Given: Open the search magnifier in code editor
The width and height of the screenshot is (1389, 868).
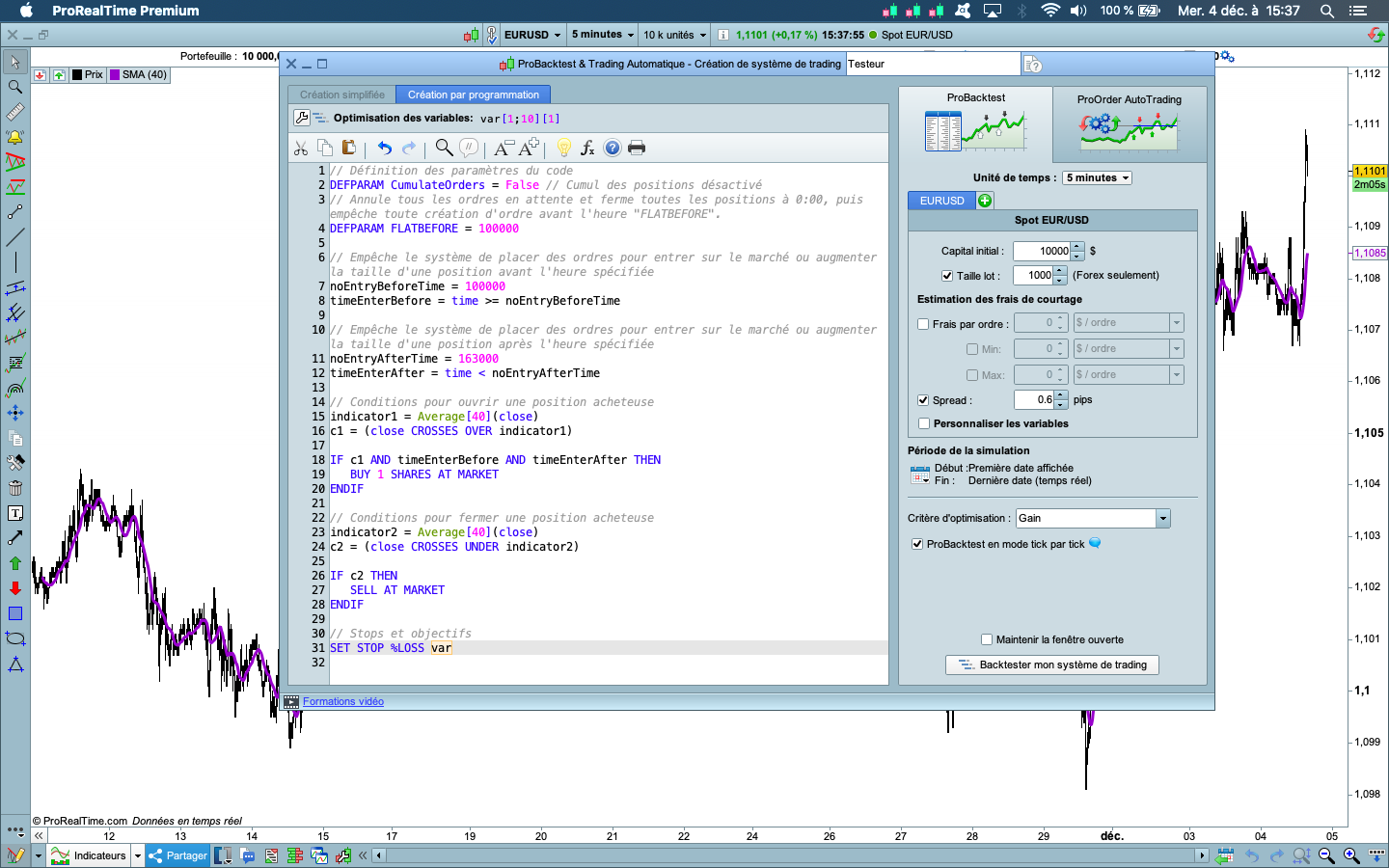Looking at the screenshot, I should (x=444, y=148).
